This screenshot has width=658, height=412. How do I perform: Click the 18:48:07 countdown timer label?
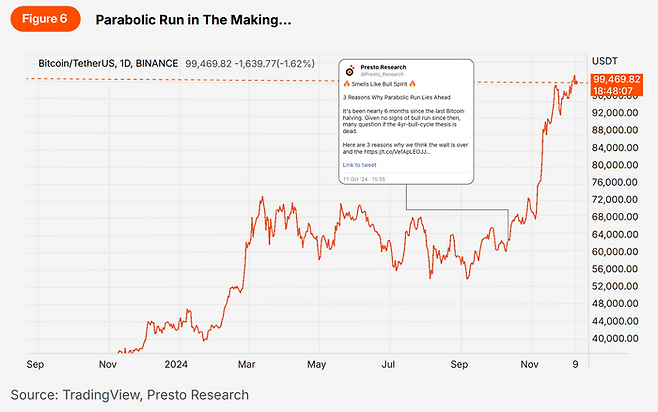click(x=616, y=90)
